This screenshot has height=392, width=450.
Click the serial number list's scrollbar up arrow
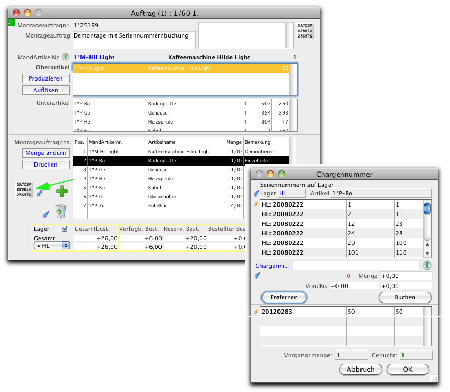click(x=427, y=245)
